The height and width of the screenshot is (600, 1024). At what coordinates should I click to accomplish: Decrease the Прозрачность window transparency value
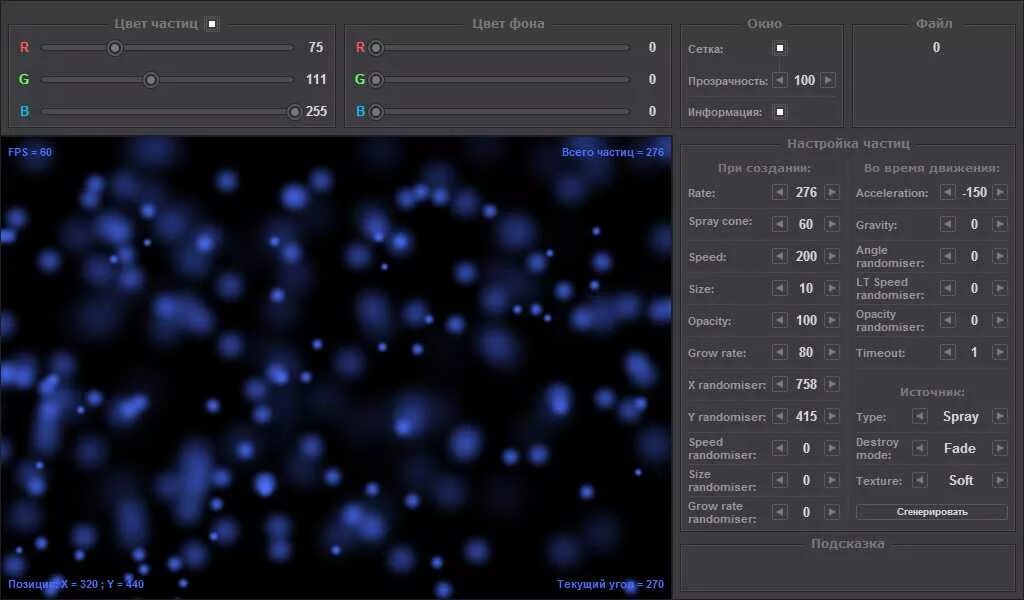click(779, 80)
